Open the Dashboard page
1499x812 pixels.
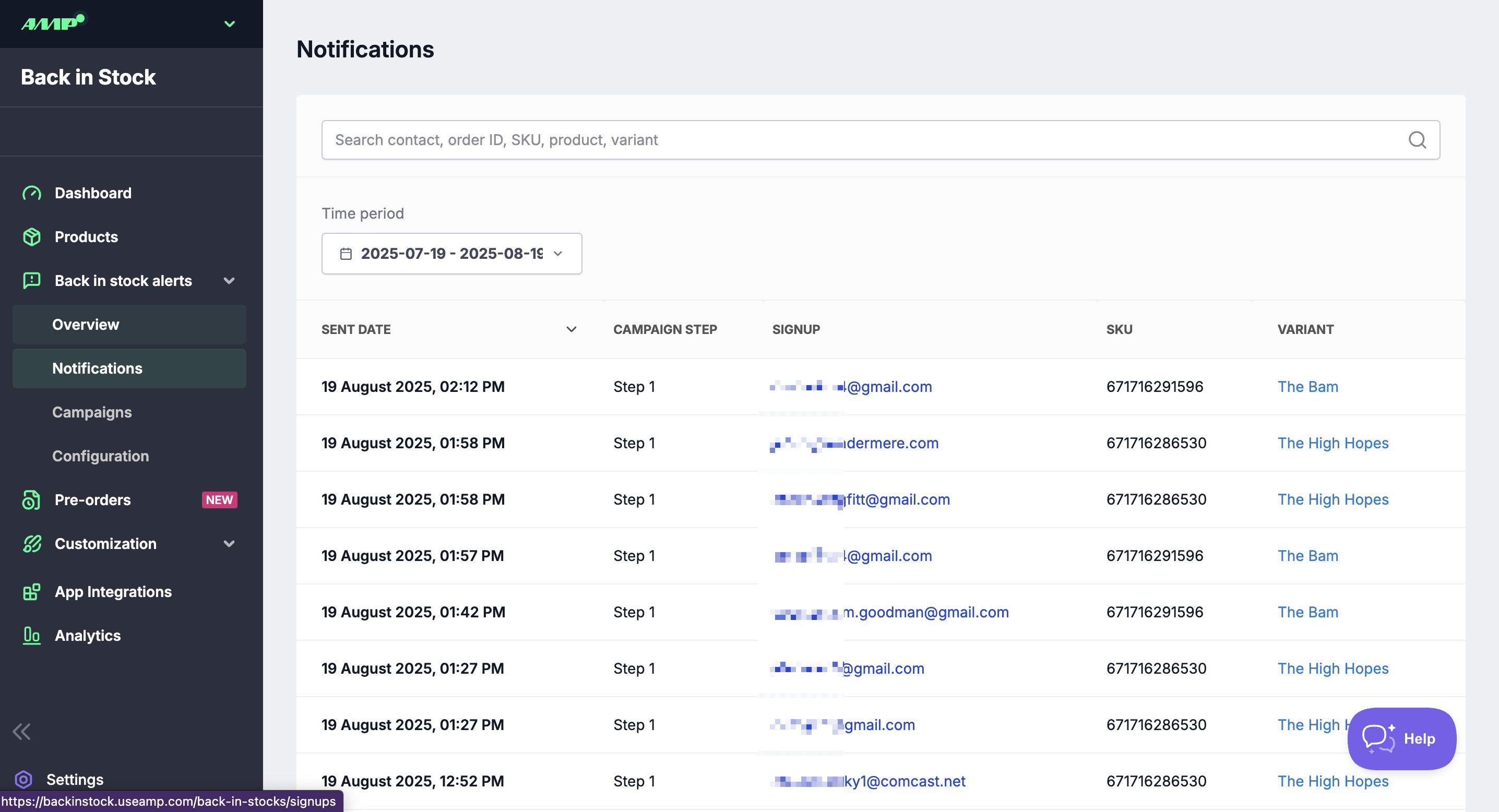click(x=93, y=193)
